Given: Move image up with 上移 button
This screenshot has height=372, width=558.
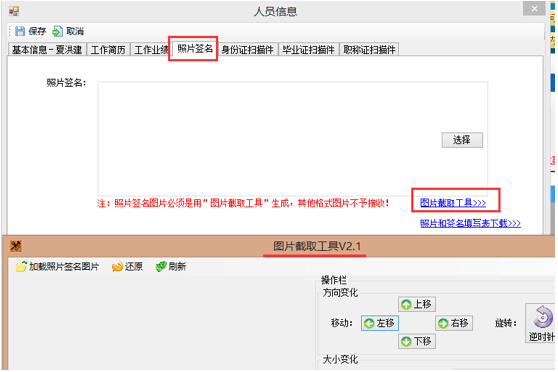Looking at the screenshot, I should click(x=417, y=304).
